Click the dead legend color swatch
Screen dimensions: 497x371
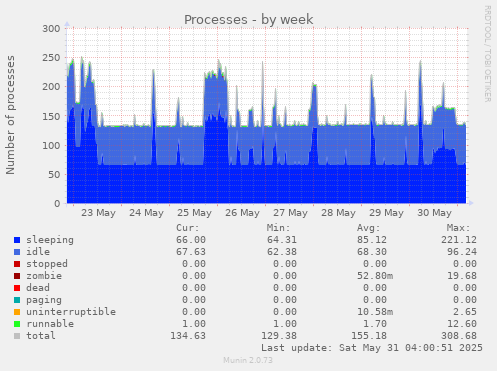pos(17,288)
